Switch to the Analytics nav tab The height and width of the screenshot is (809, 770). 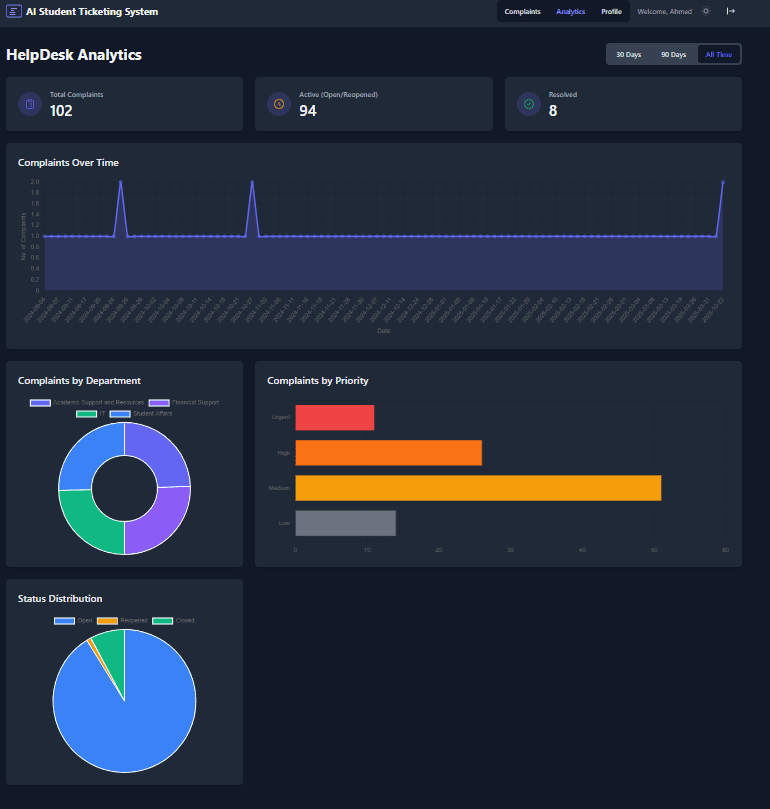[570, 12]
